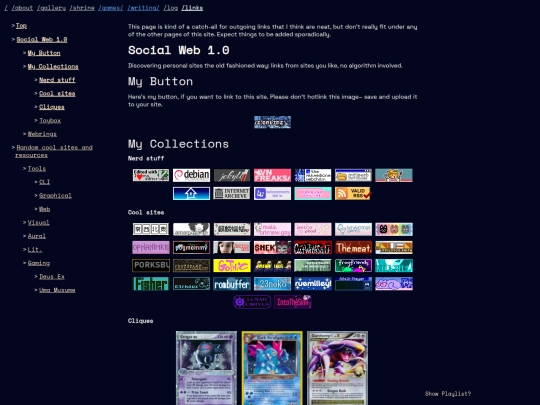Screen dimensions: 540x405
Task: Click the PORKSBU site button
Action: pos(151,266)
